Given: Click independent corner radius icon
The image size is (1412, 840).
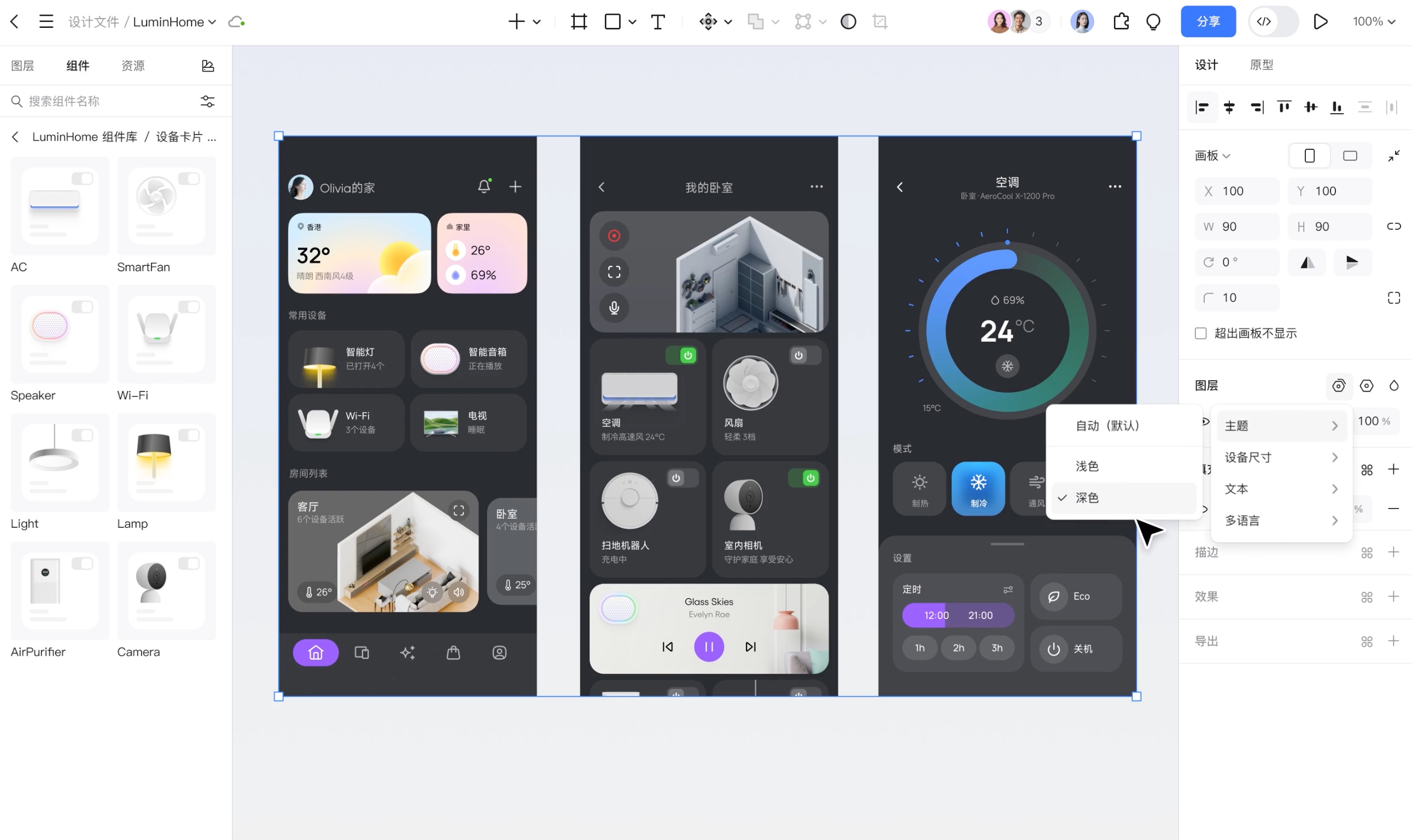Looking at the screenshot, I should (x=1394, y=297).
